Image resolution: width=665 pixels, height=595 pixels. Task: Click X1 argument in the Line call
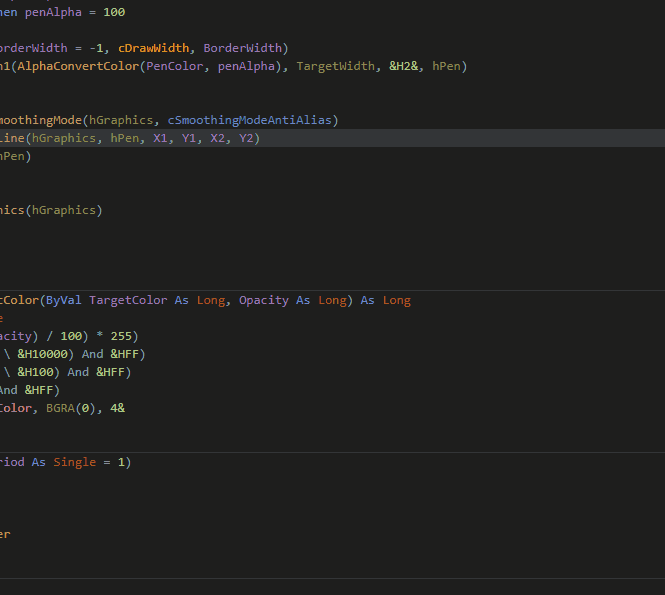[x=160, y=138]
